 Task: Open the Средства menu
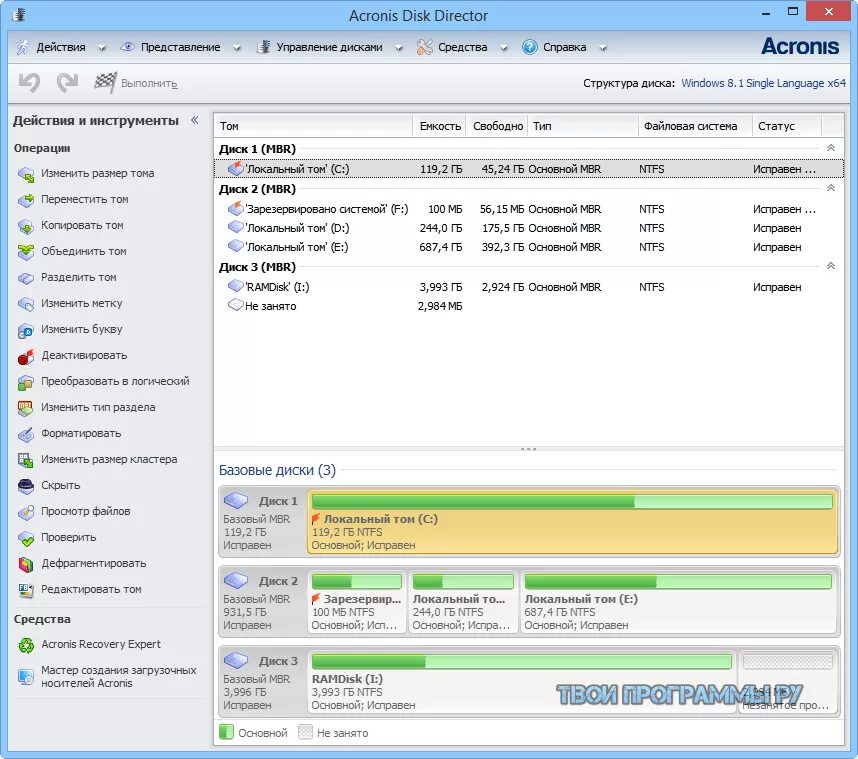tap(462, 48)
